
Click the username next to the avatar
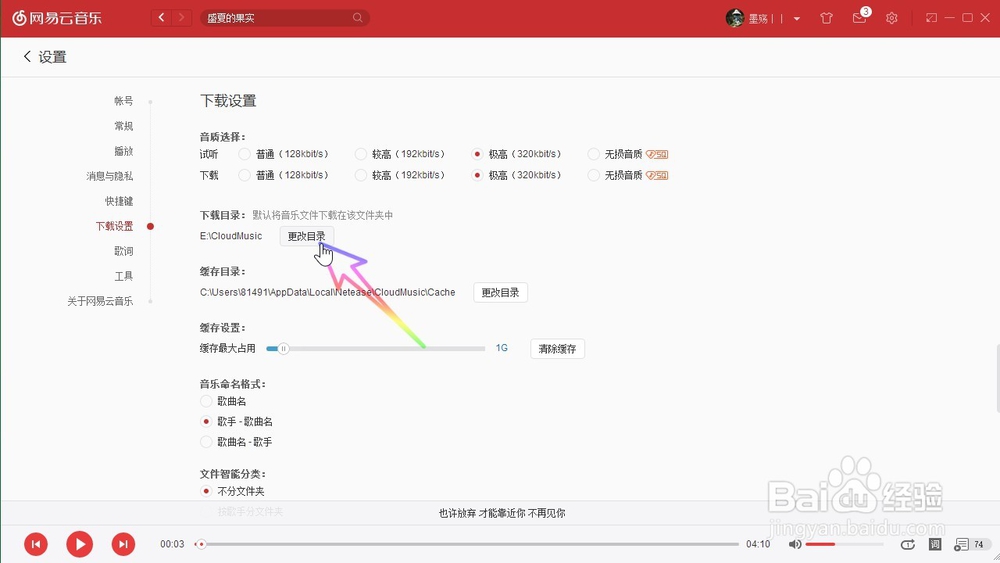pos(765,18)
